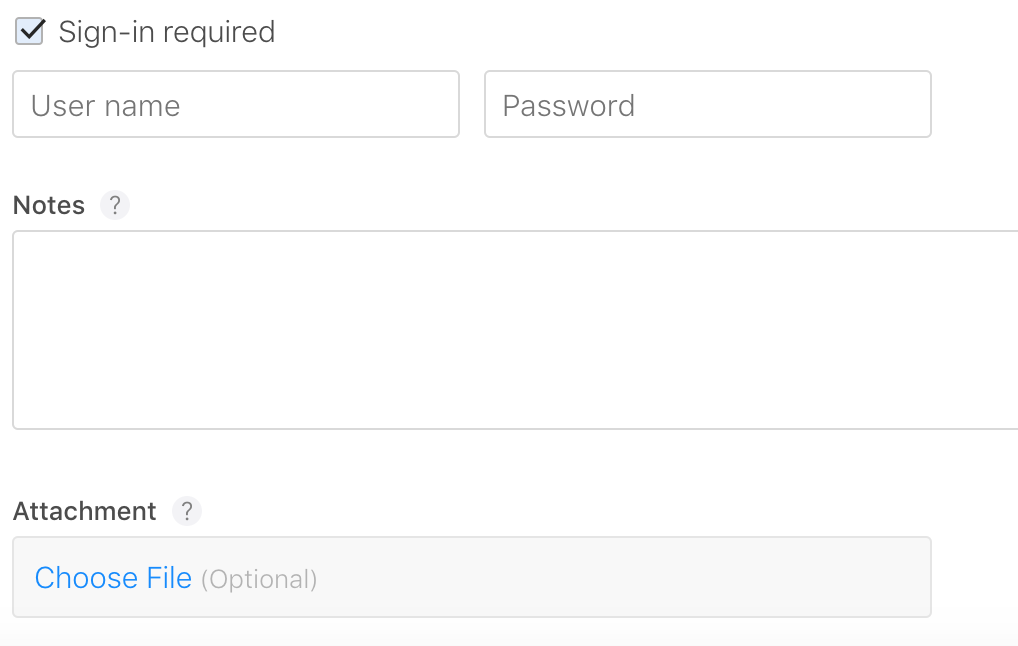Viewport: 1018px width, 646px height.
Task: Open the Attachment help question-mark icon
Action: tap(187, 511)
